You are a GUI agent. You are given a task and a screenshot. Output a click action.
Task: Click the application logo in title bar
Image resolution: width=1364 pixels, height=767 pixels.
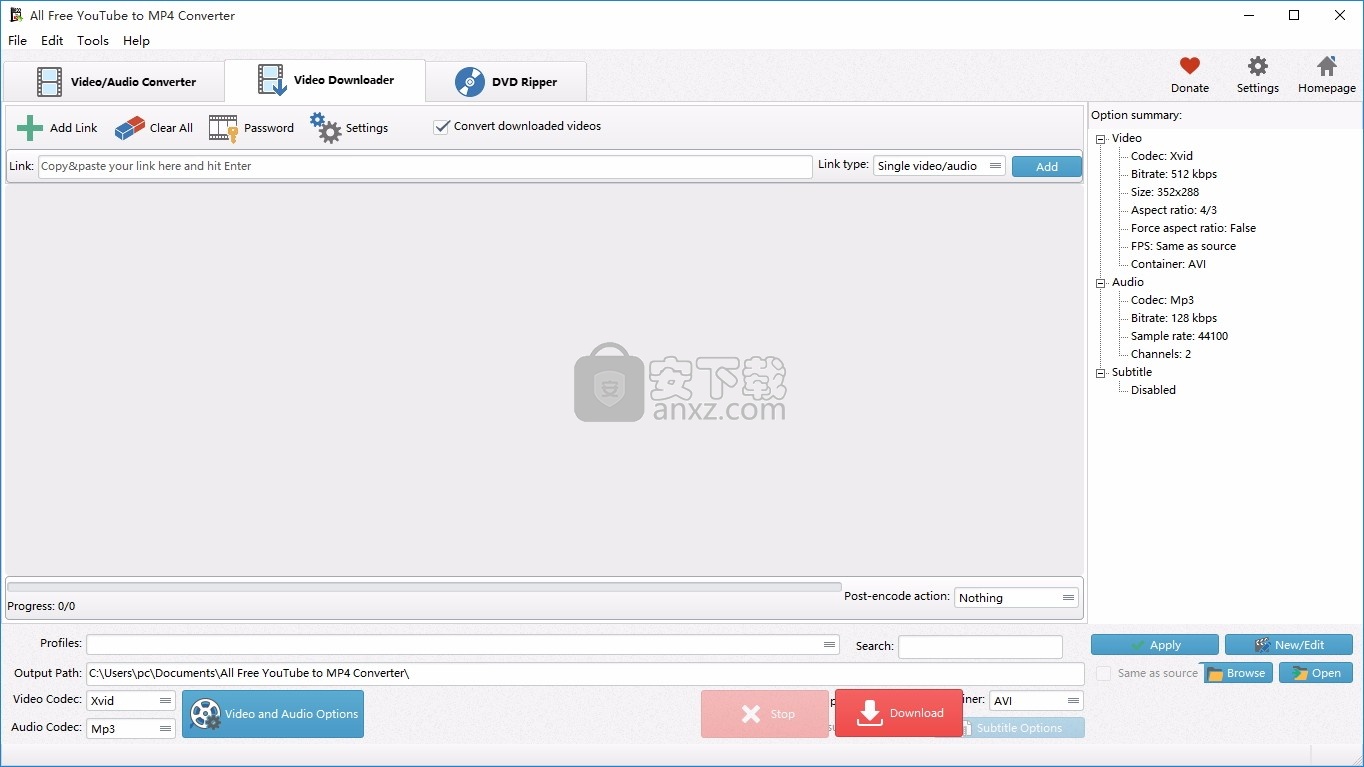(x=15, y=15)
